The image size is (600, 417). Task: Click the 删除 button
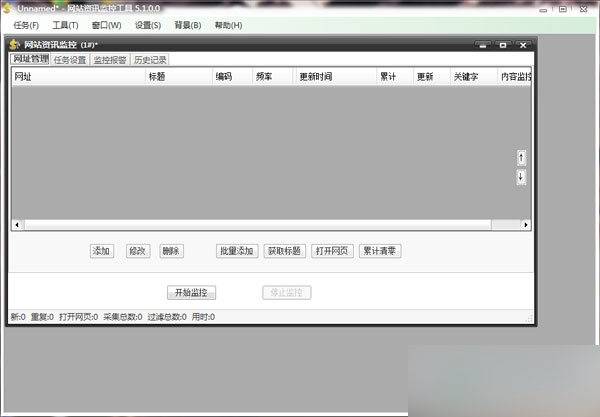pos(171,251)
